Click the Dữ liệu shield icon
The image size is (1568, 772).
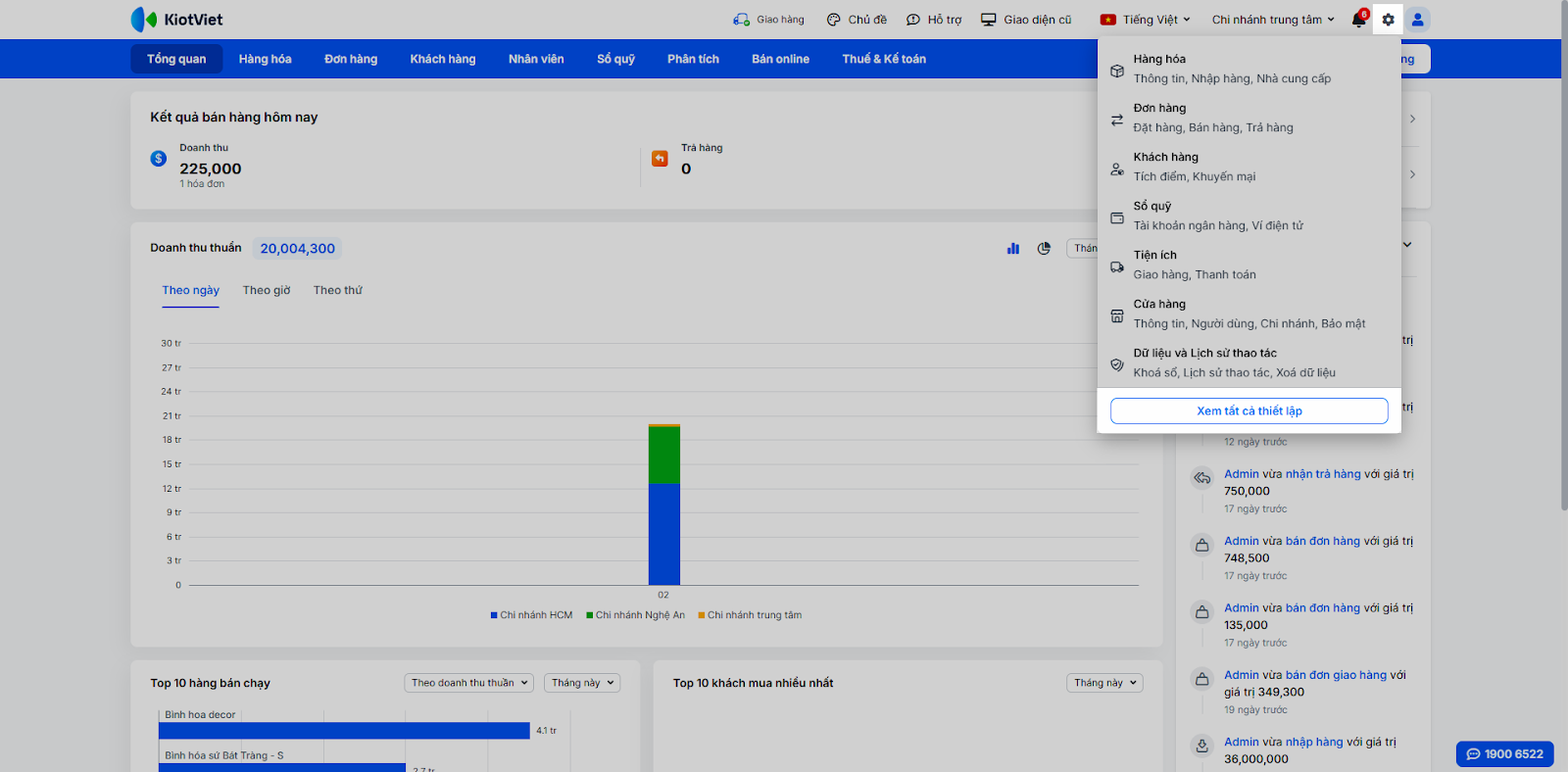point(1117,364)
